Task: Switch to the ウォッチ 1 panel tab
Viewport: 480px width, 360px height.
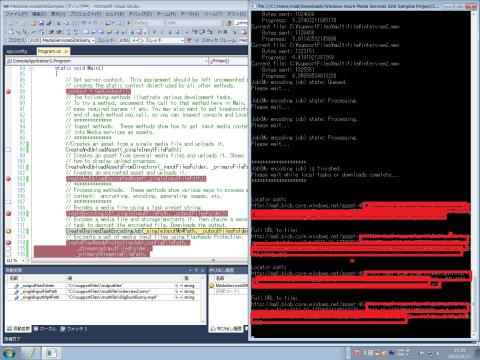Action: point(74,329)
